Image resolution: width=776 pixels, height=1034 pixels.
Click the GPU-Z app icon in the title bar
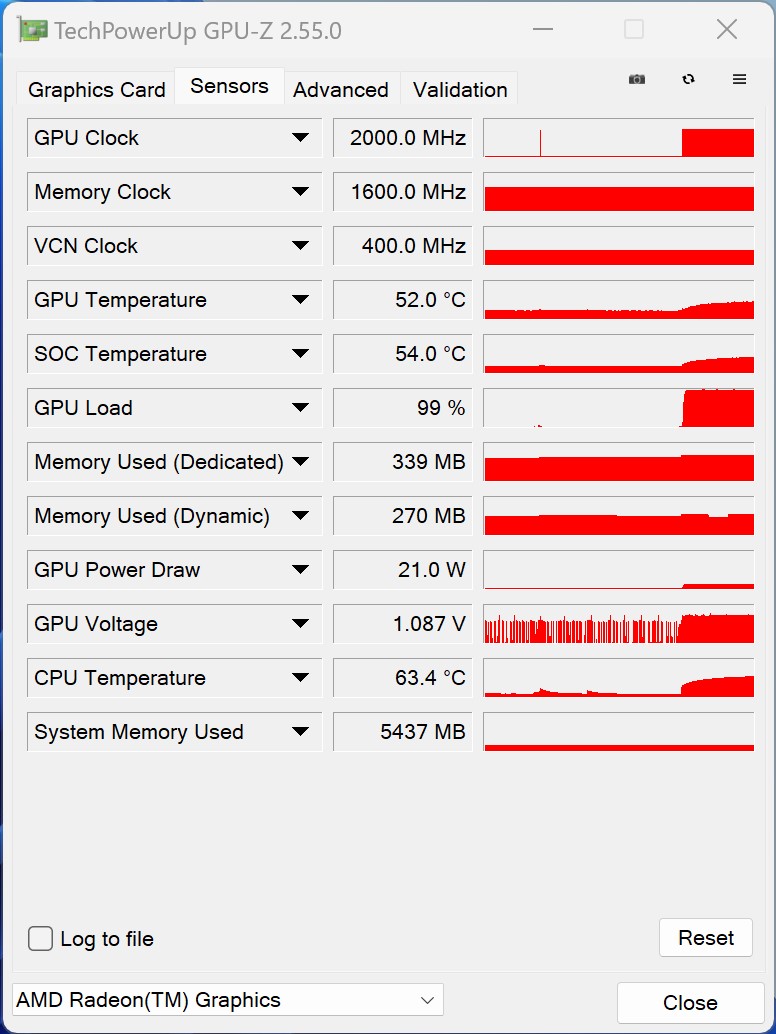coord(32,30)
